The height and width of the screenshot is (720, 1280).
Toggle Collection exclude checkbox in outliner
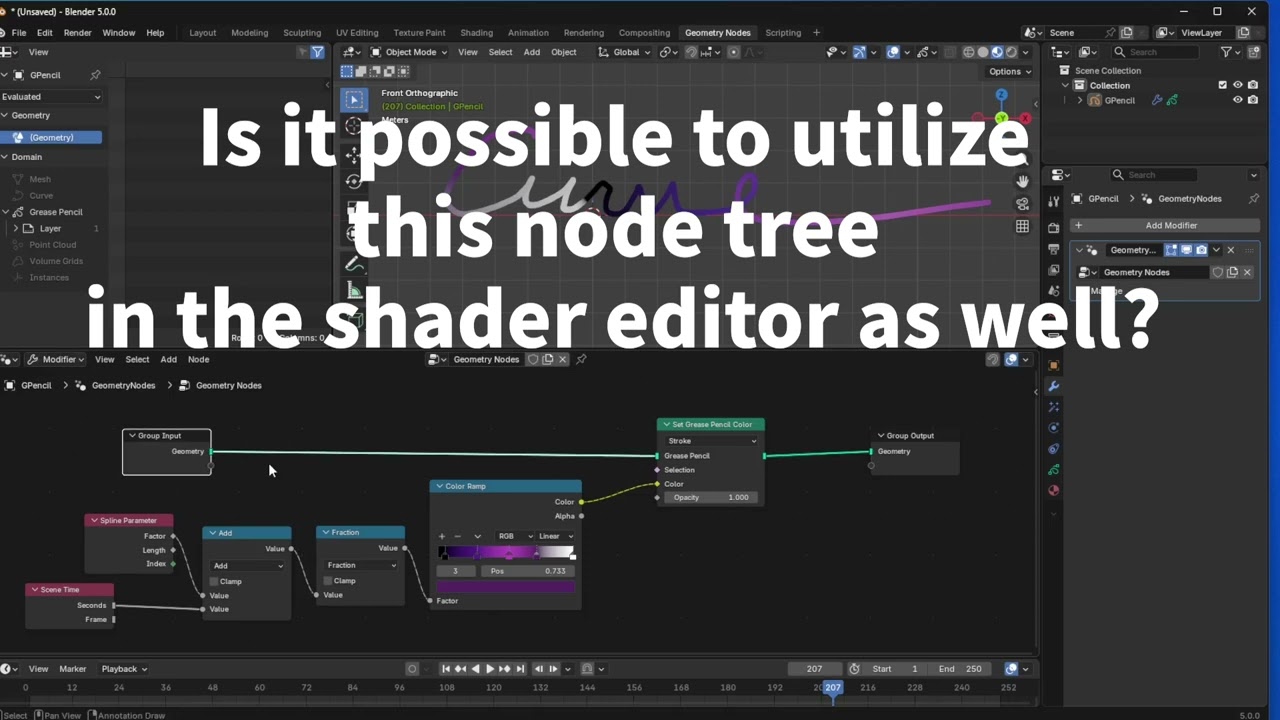click(x=1222, y=85)
